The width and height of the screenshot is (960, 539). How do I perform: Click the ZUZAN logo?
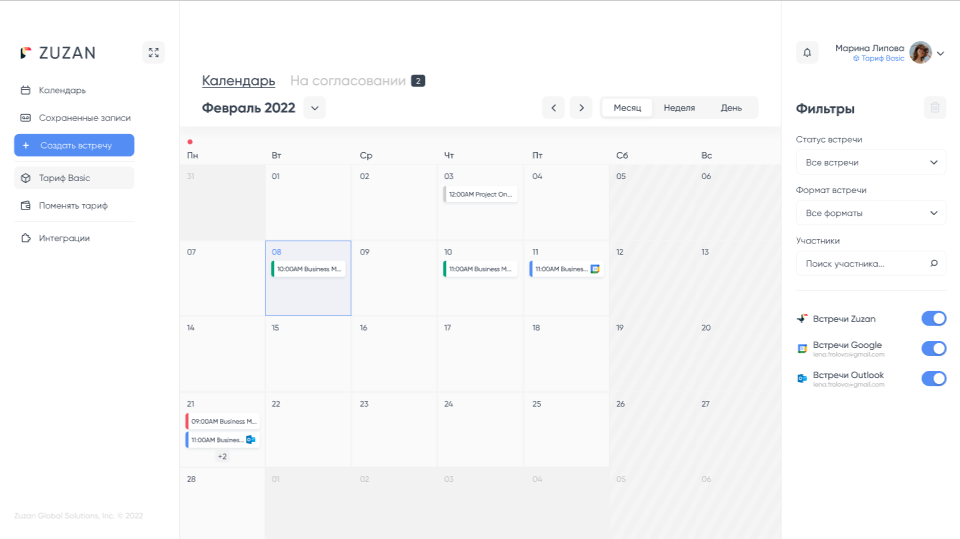58,53
